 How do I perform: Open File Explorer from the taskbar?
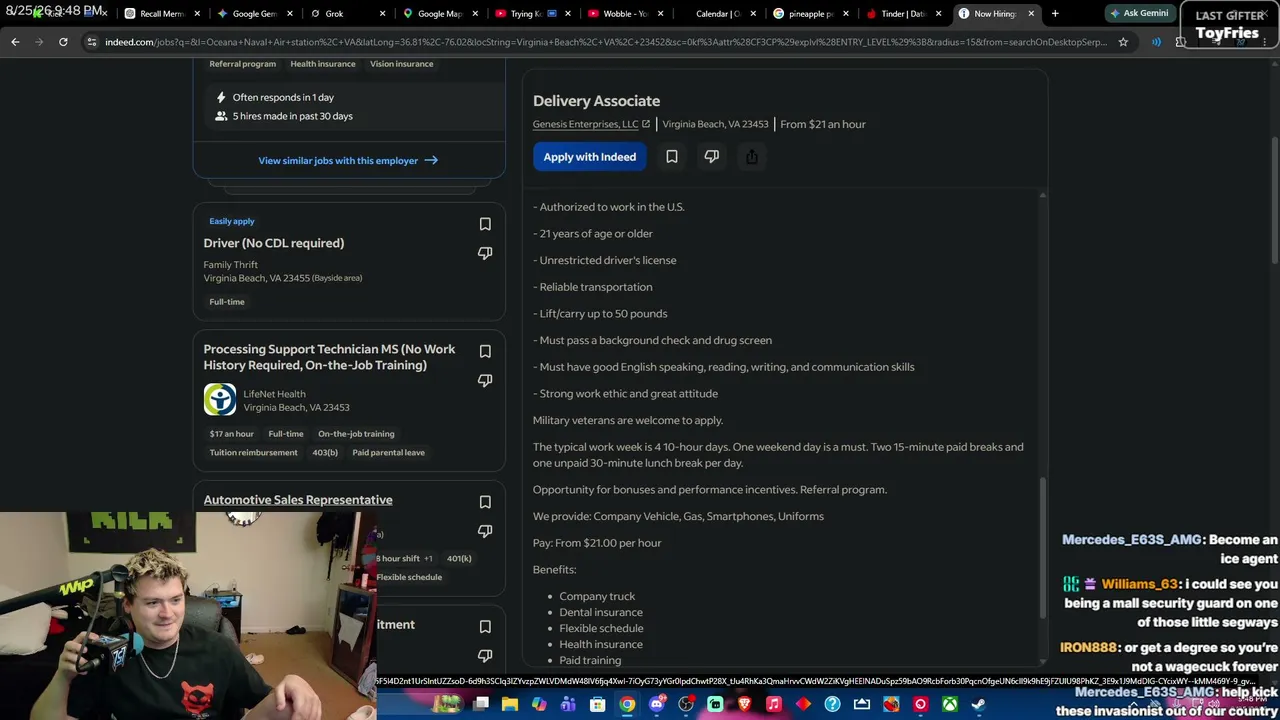tap(510, 704)
